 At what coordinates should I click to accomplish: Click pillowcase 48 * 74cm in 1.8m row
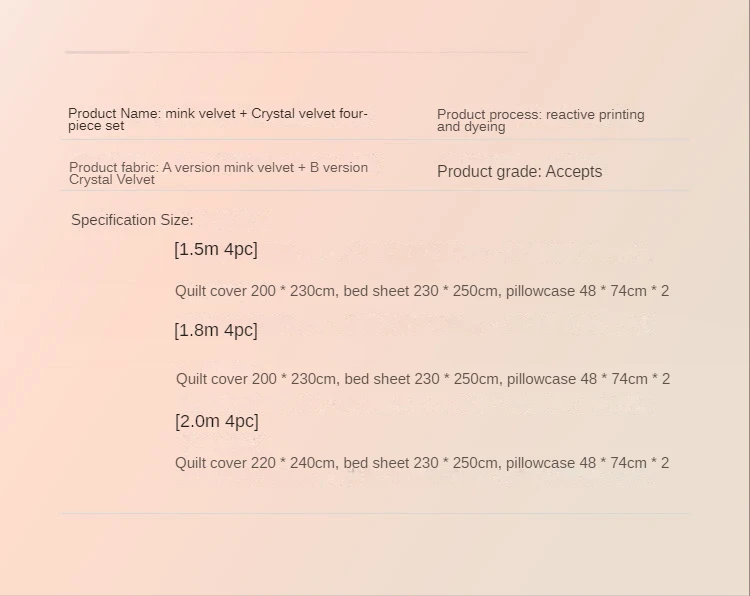point(577,379)
